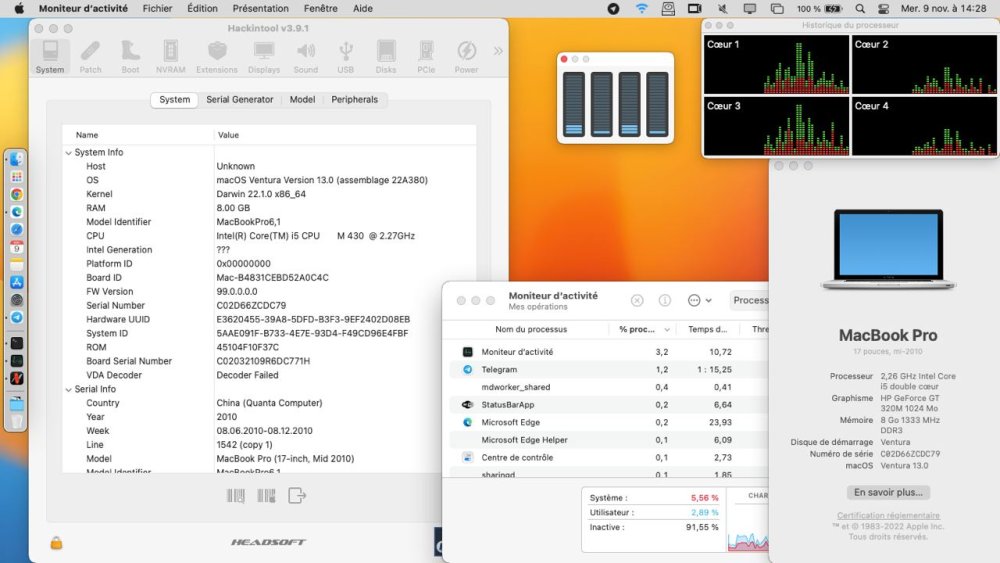Switch to the Peripherals tab
Viewport: 1000px width, 563px height.
coord(355,99)
